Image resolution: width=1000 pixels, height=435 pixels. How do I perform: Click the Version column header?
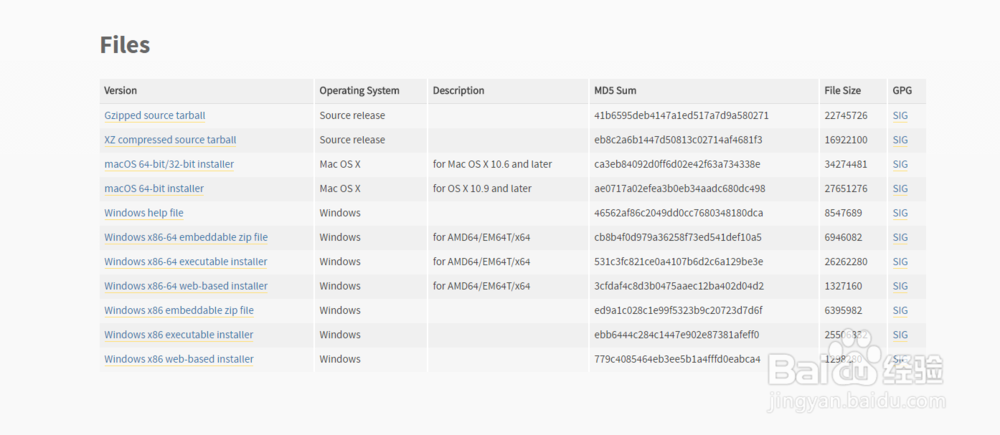[x=121, y=91]
